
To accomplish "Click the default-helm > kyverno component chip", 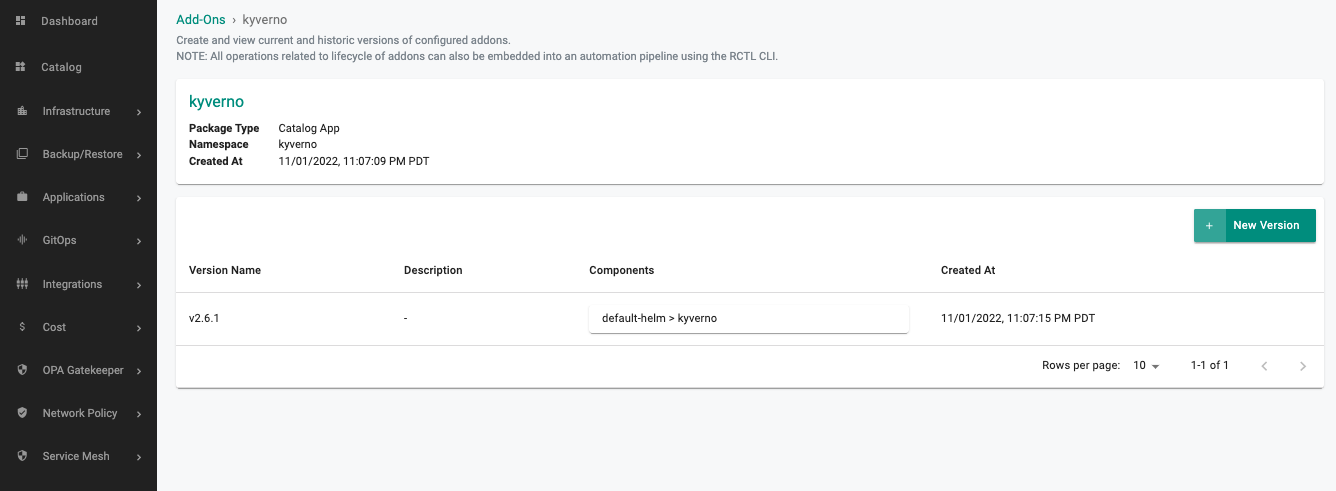I will [749, 318].
